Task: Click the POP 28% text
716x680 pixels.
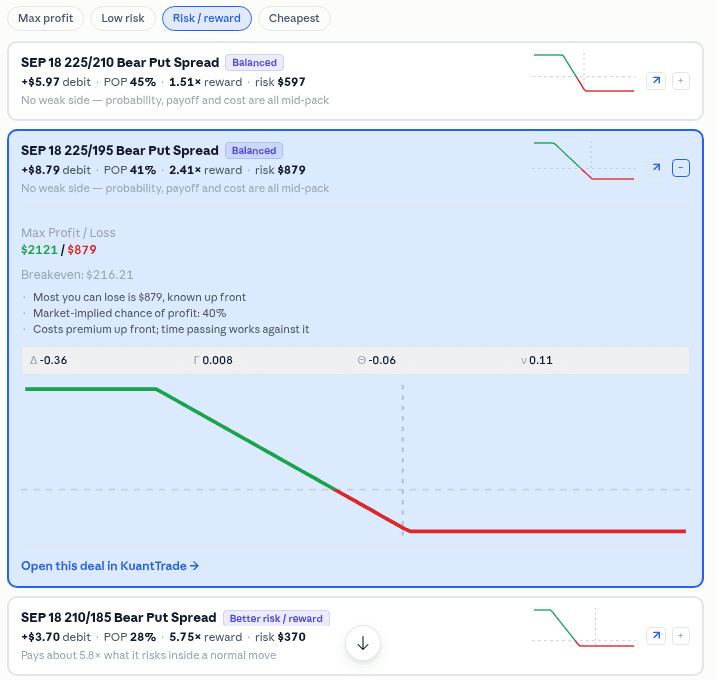Action: pos(130,637)
